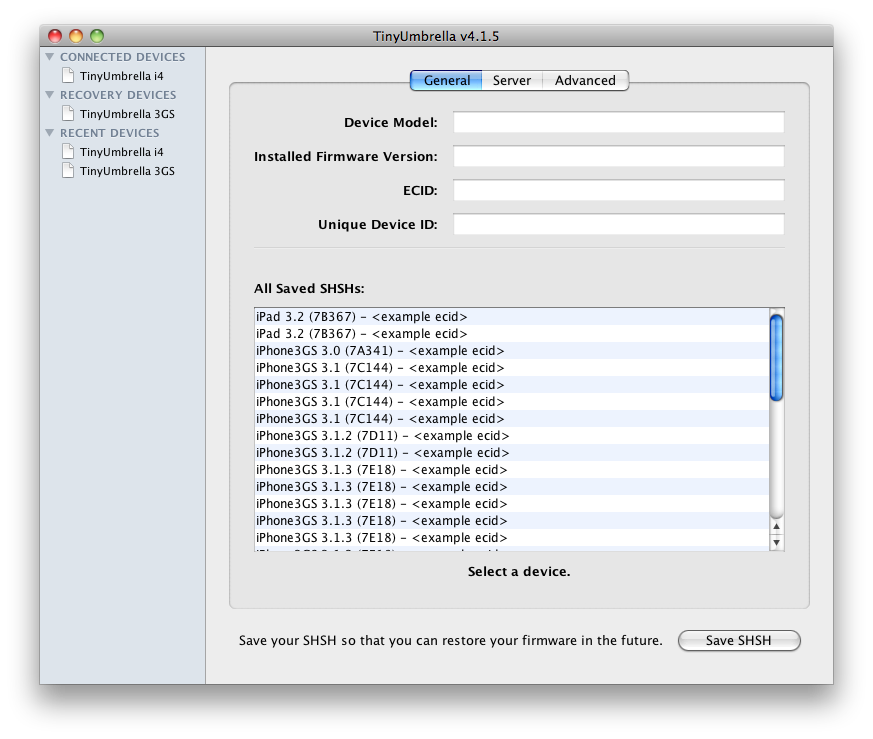Click the TinyUmbrella i4 icon under Connected Devices
This screenshot has height=739, width=873.
(68, 76)
